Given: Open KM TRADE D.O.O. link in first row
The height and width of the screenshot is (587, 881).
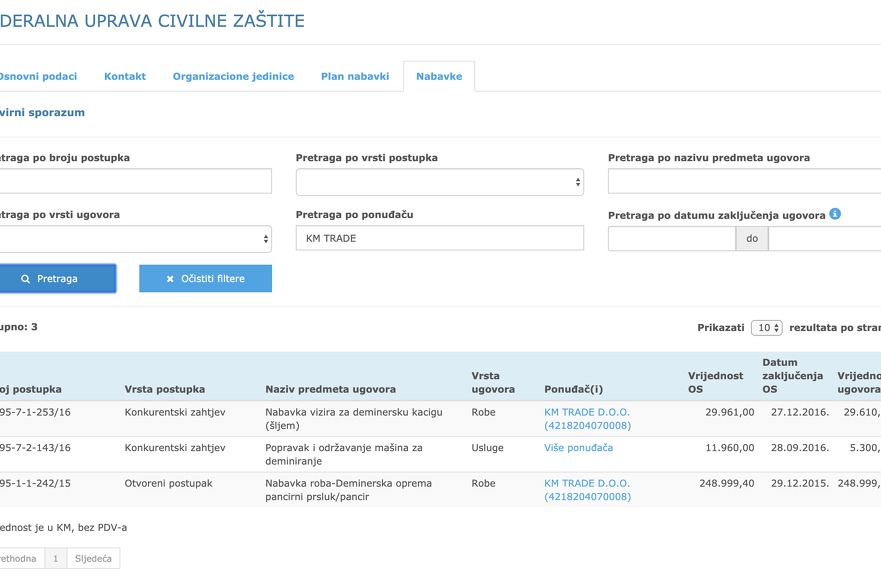Looking at the screenshot, I should (587, 412).
